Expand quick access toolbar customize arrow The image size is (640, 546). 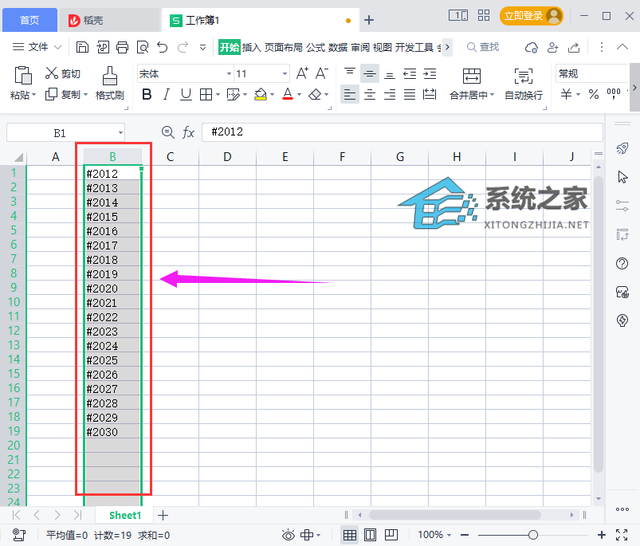click(x=202, y=47)
